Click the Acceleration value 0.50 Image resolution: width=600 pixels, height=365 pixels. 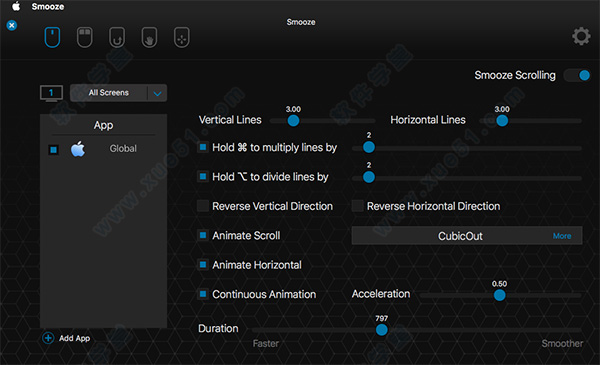[x=499, y=284]
